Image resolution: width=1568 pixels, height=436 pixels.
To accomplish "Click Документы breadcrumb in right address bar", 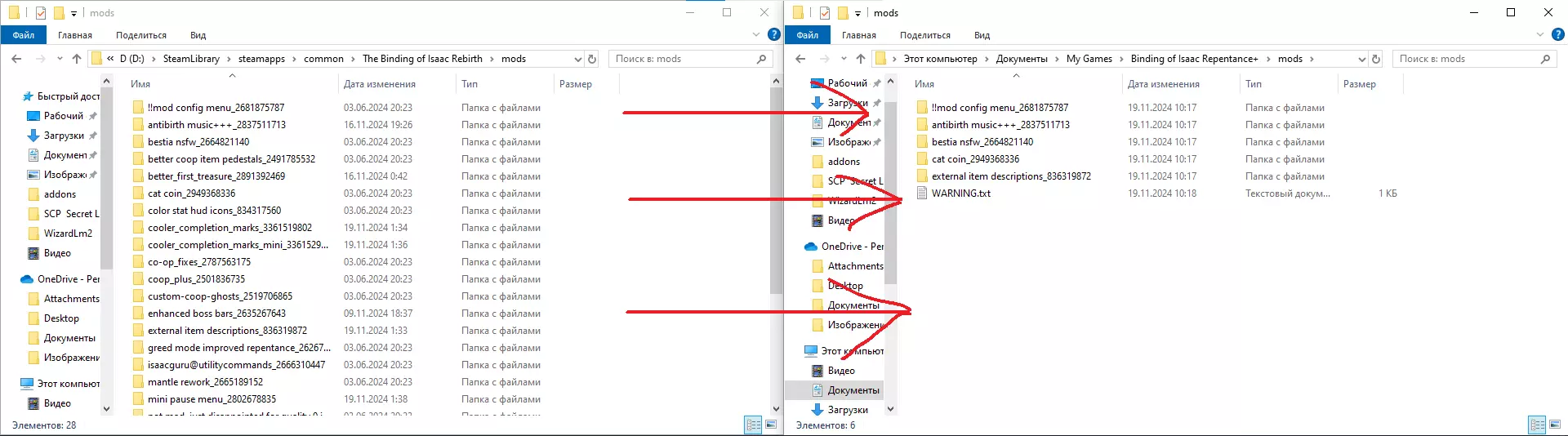I will 1022,59.
